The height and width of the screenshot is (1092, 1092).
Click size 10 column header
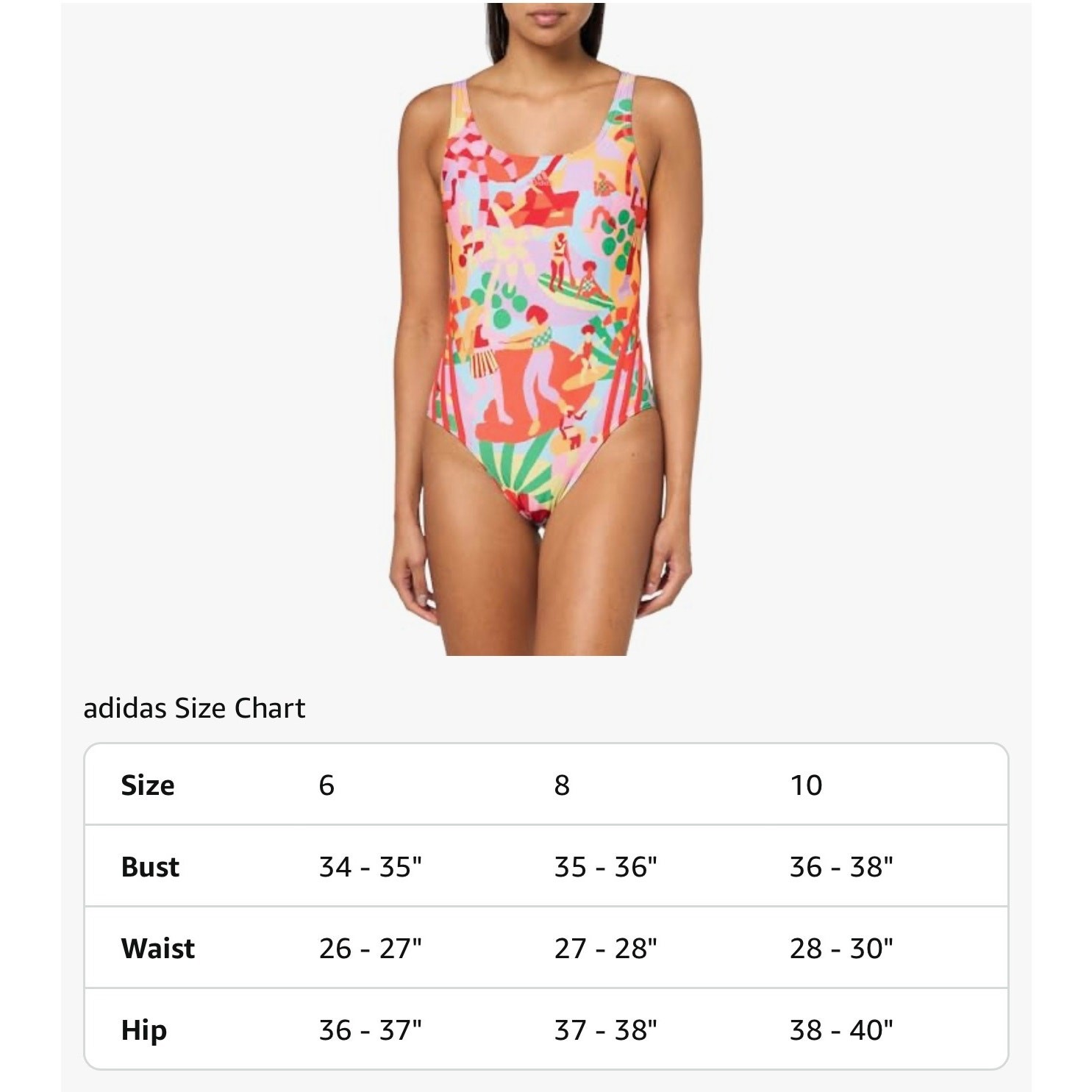click(x=806, y=785)
